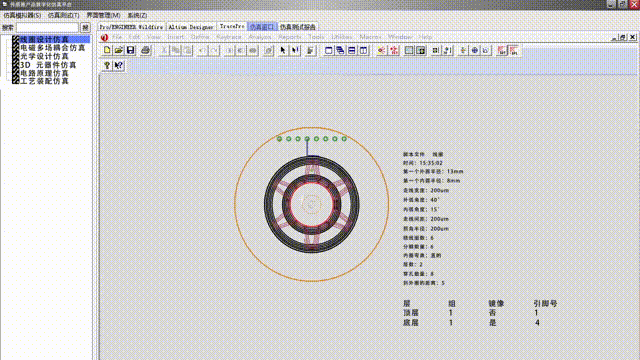Screen dimensions: 640x360
Task: Click the Save floppy disk icon
Action: pos(131,50)
